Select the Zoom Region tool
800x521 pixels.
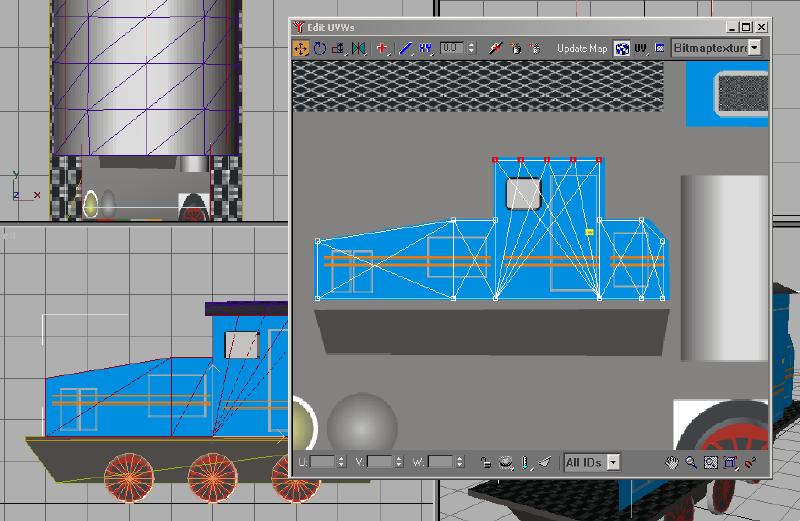tap(711, 463)
